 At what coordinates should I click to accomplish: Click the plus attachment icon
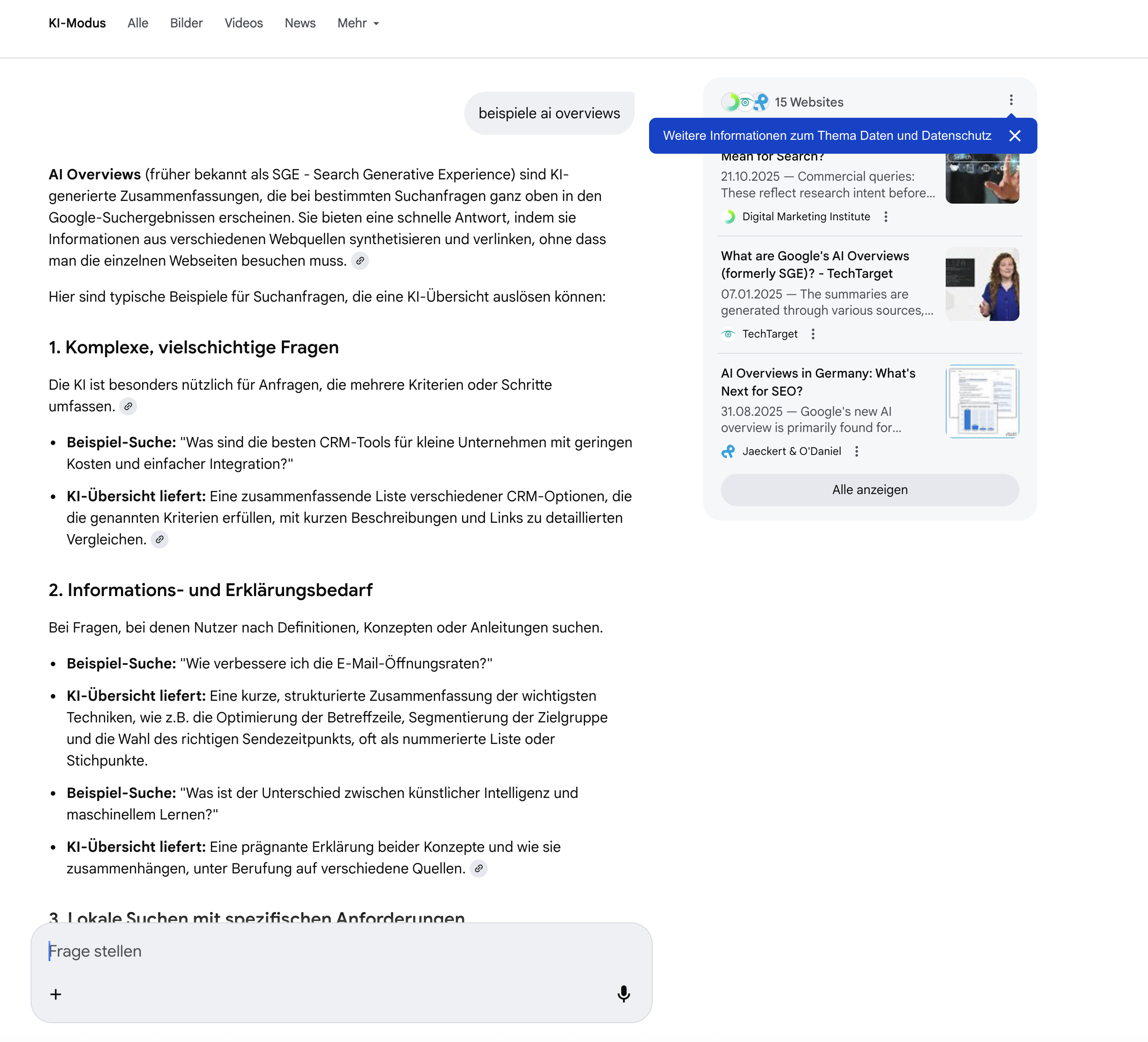(x=56, y=994)
